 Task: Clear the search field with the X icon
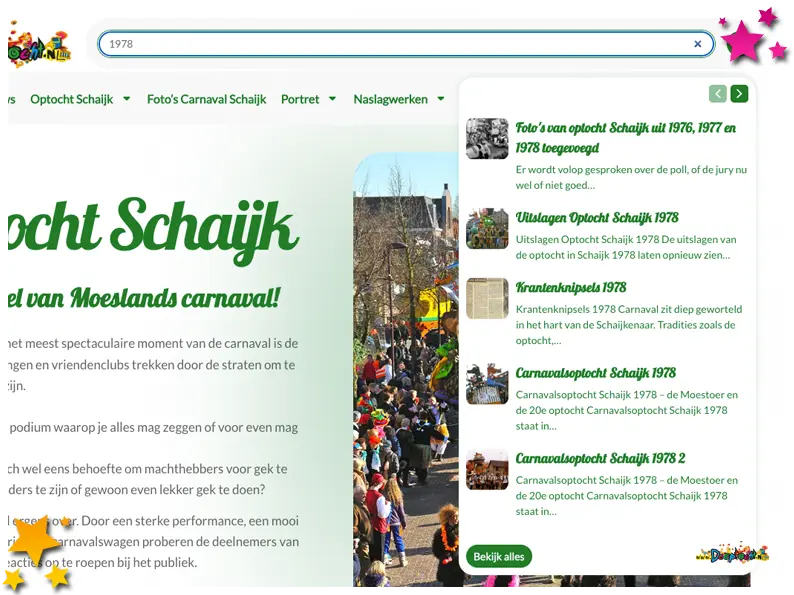point(698,44)
